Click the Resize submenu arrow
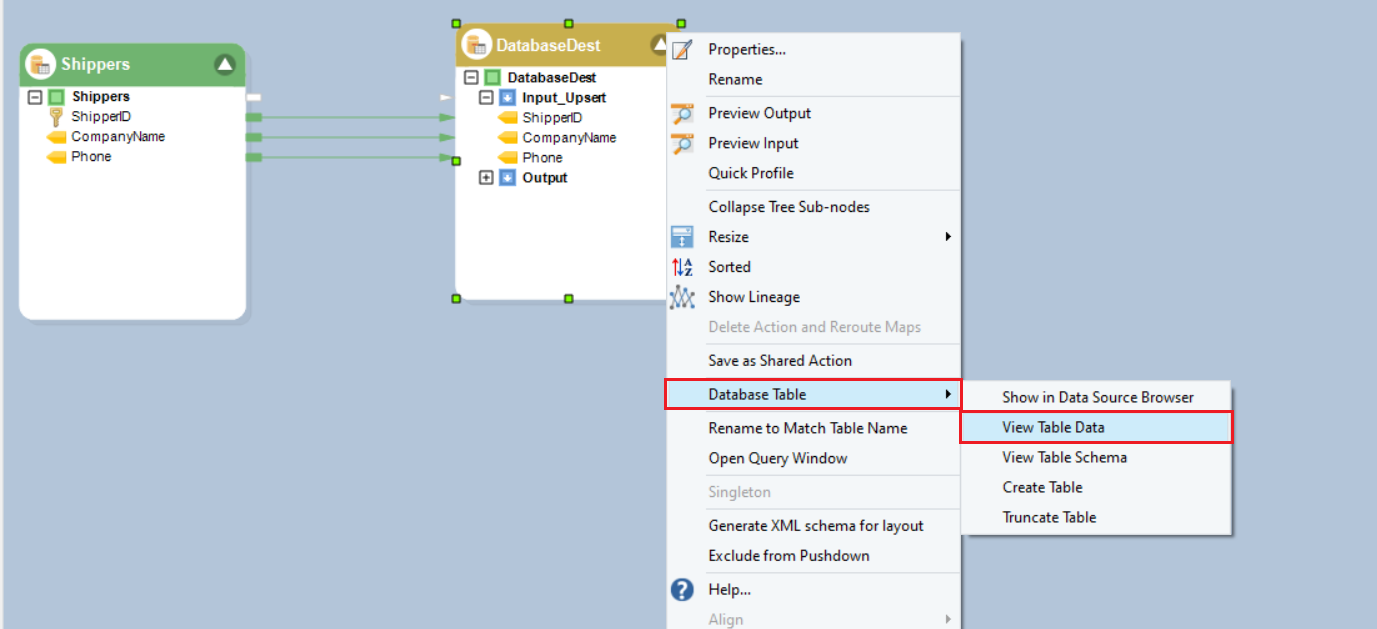Viewport: 1377px width, 629px height. (947, 237)
